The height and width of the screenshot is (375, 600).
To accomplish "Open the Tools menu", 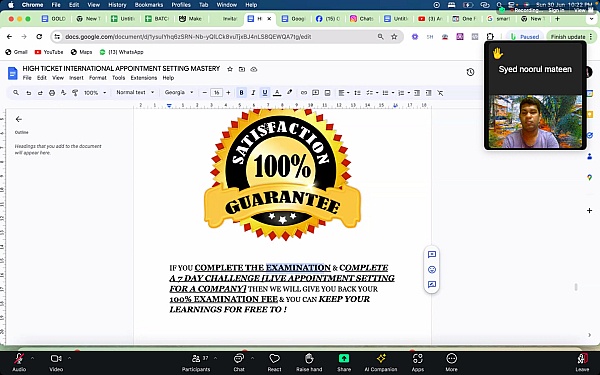I will pyautogui.click(x=119, y=78).
